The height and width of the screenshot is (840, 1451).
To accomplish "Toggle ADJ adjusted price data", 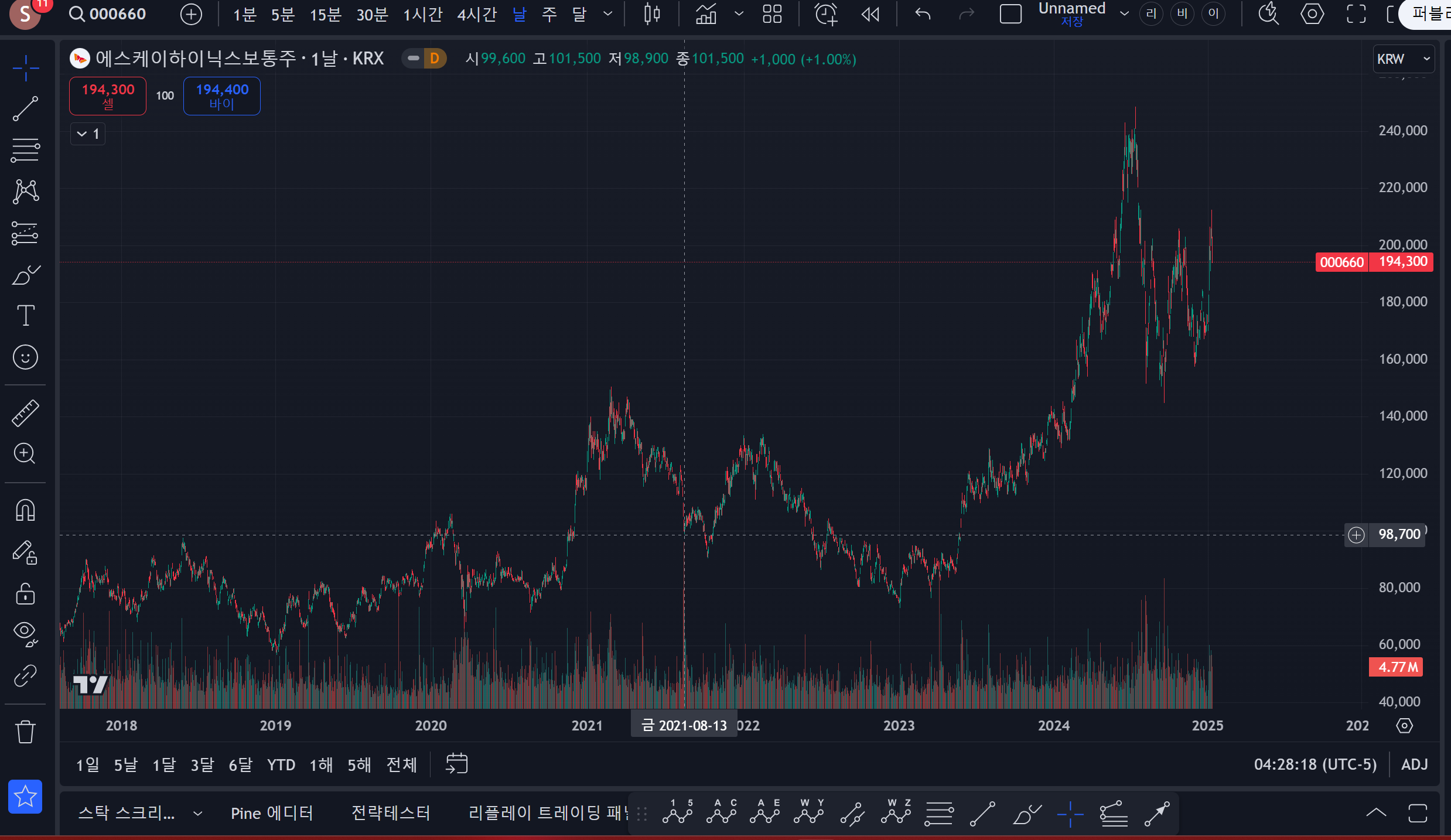I will (x=1414, y=764).
